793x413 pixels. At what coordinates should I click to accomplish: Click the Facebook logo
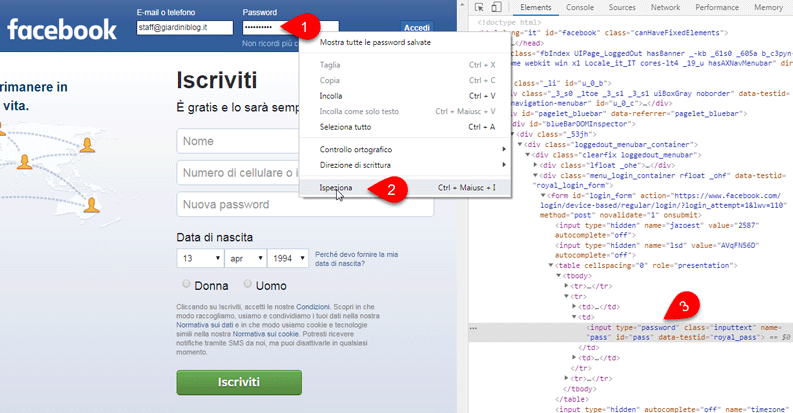pyautogui.click(x=62, y=29)
